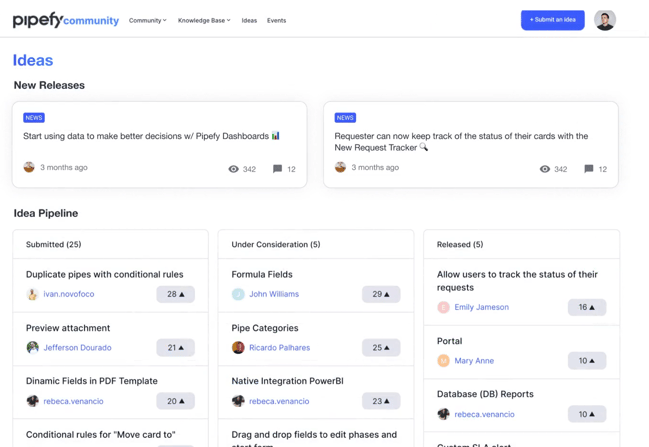Click rebeca.venancio avatar under Native Integration PowerBI
Image resolution: width=649 pixels, height=447 pixels.
pos(238,401)
